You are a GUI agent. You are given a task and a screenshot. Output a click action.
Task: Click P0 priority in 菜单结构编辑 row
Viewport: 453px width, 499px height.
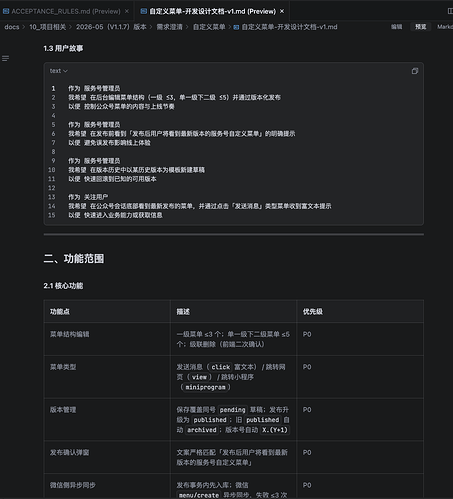pos(307,334)
